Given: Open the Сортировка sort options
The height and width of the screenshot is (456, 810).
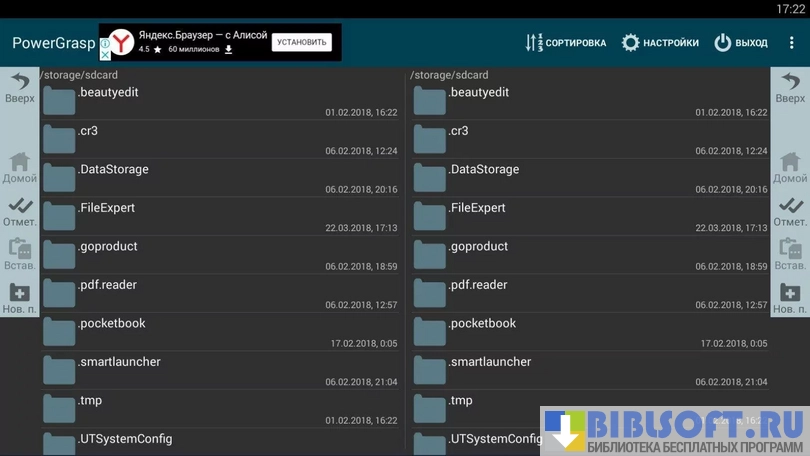Looking at the screenshot, I should (x=566, y=43).
